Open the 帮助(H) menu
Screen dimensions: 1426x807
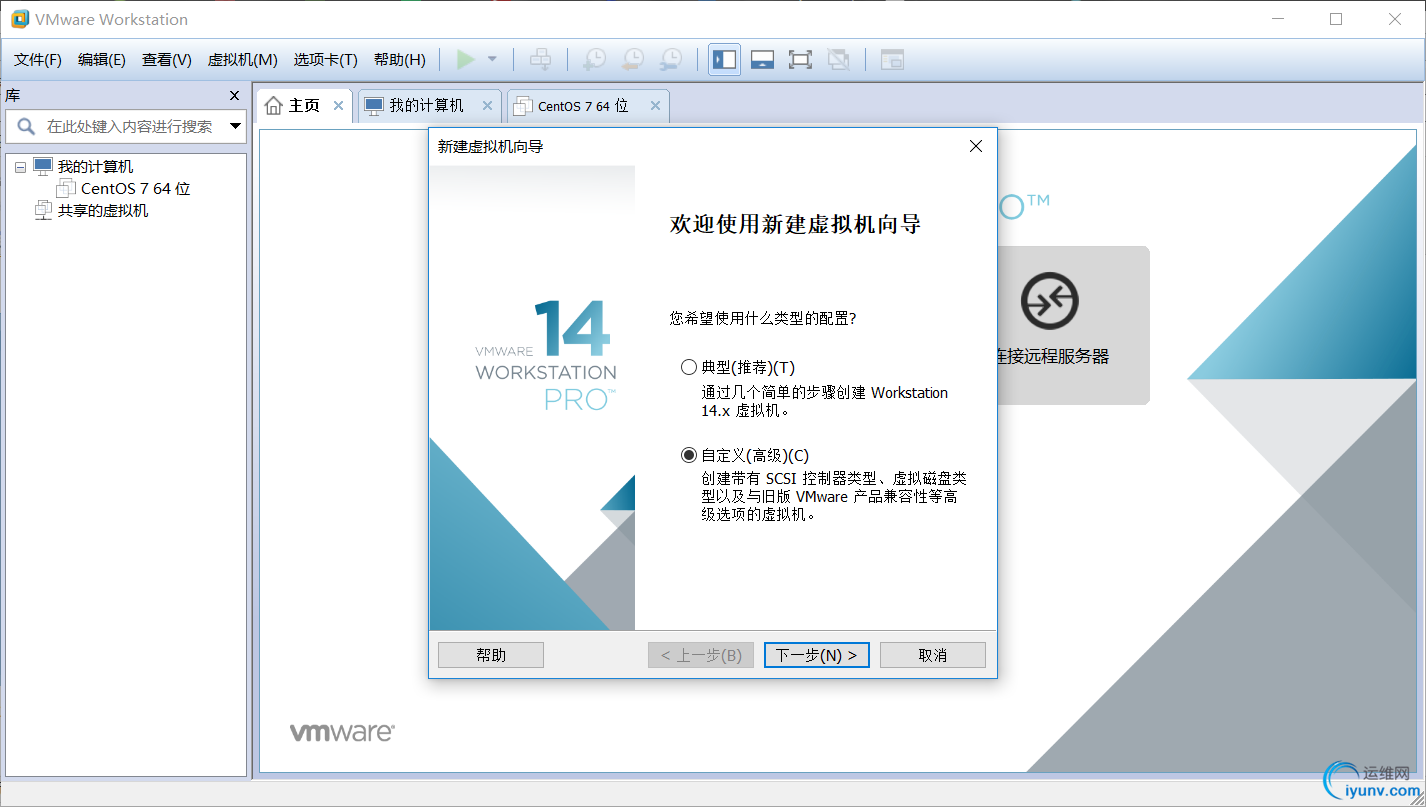pyautogui.click(x=399, y=60)
